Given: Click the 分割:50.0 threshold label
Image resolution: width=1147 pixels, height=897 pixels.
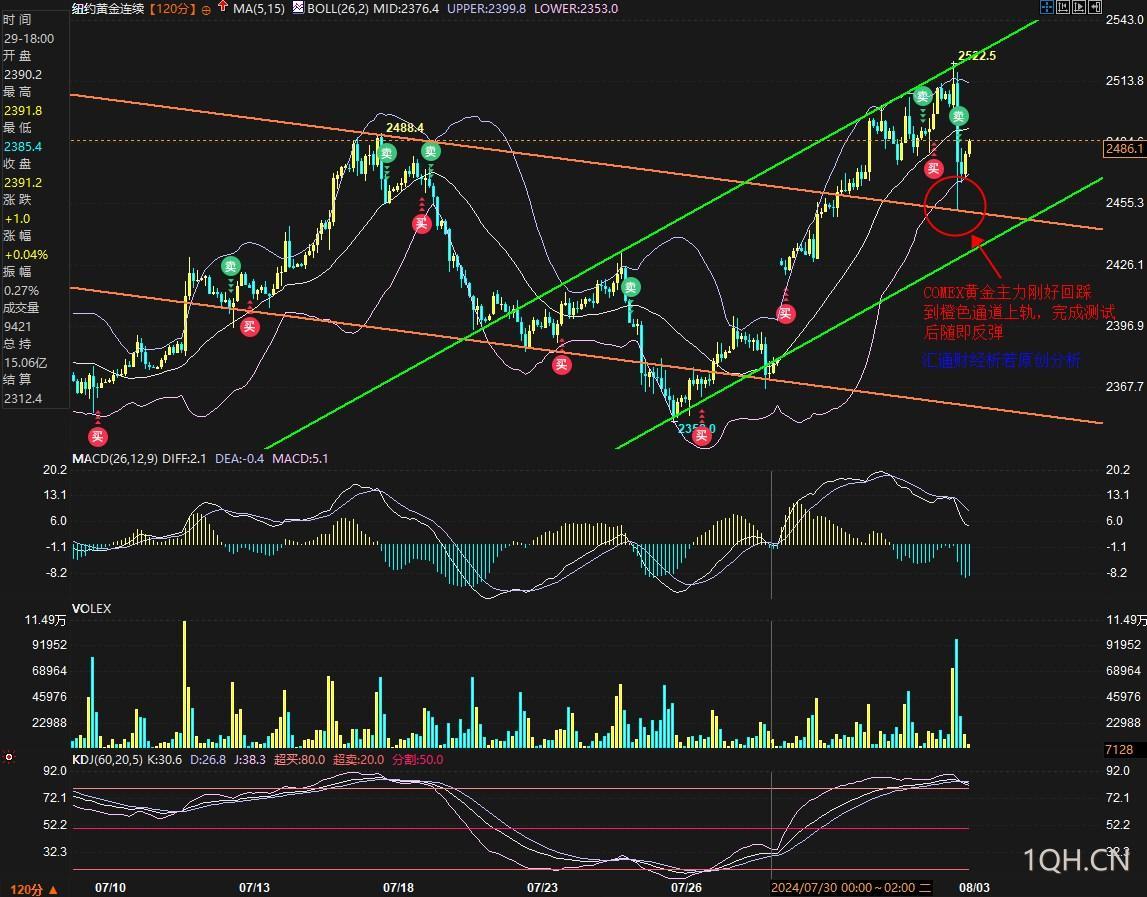Looking at the screenshot, I should click(x=418, y=759).
